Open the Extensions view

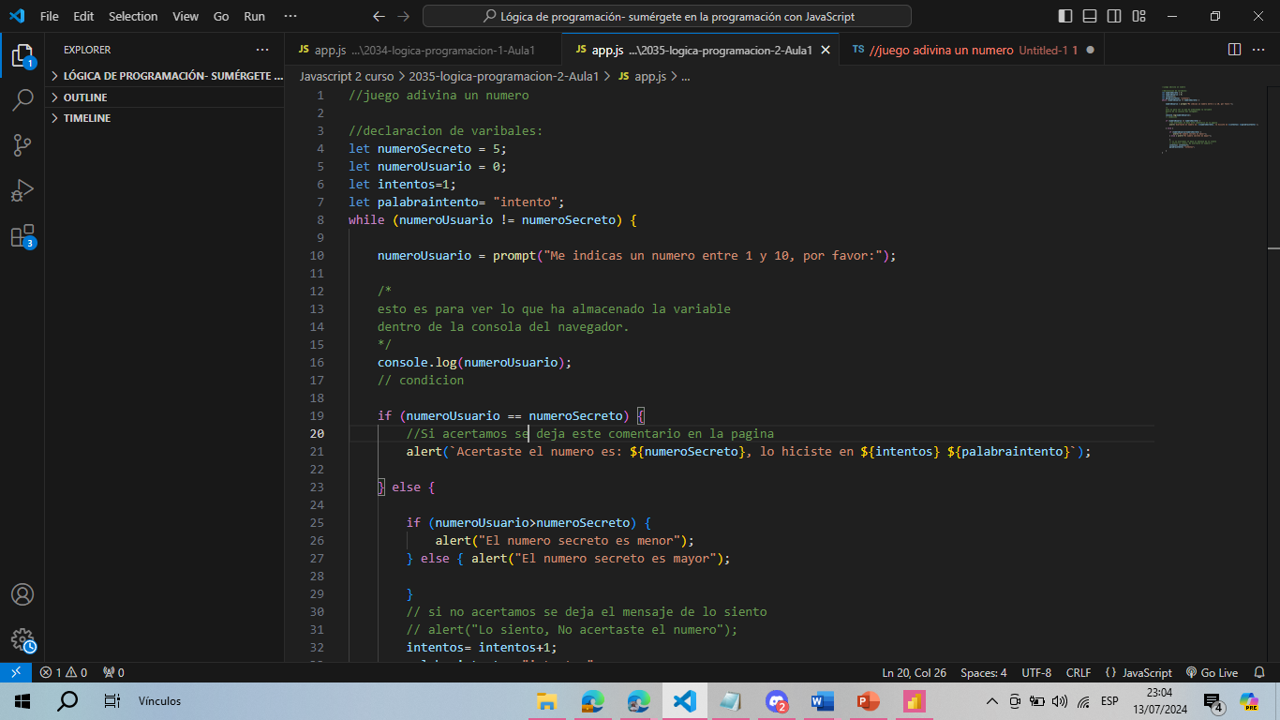click(22, 237)
